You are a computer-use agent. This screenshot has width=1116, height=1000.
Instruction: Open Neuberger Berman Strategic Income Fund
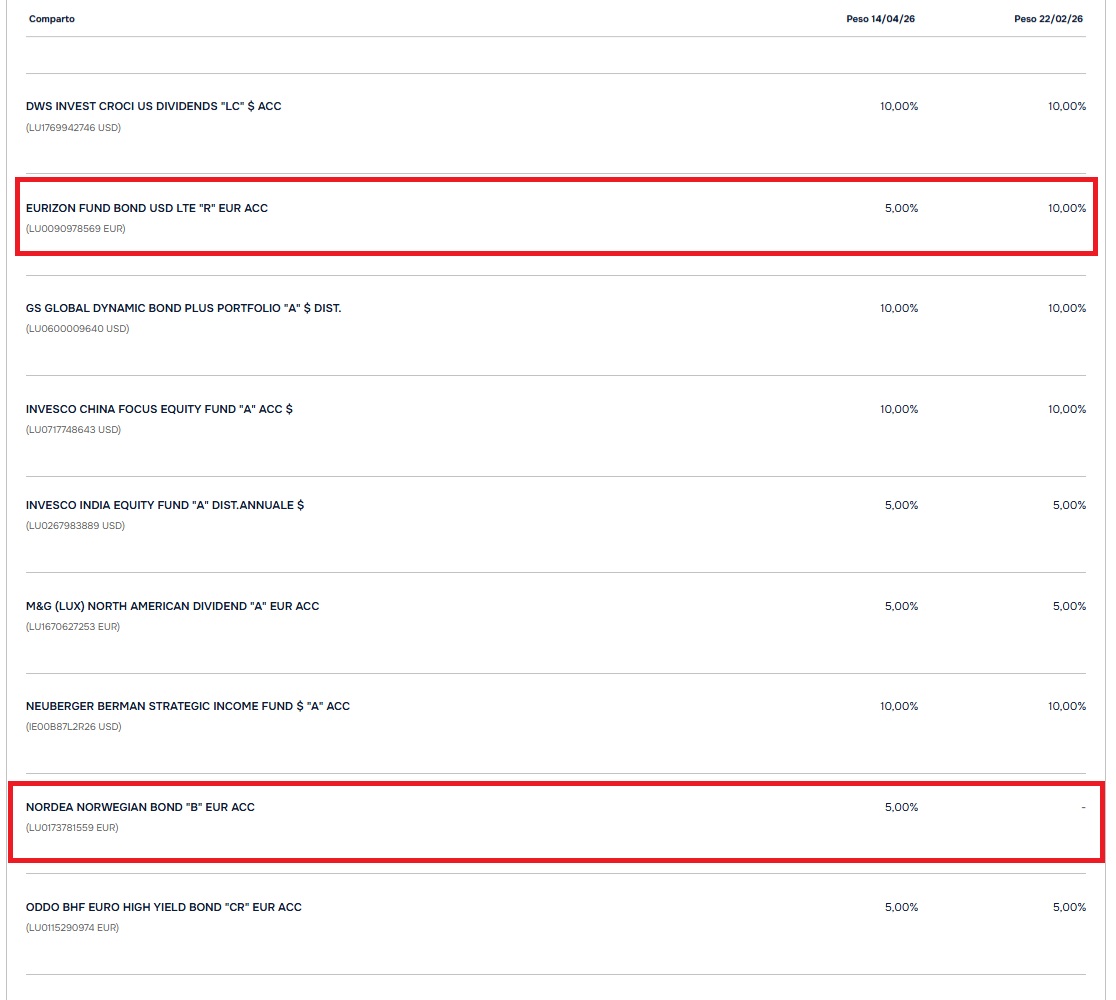point(188,706)
